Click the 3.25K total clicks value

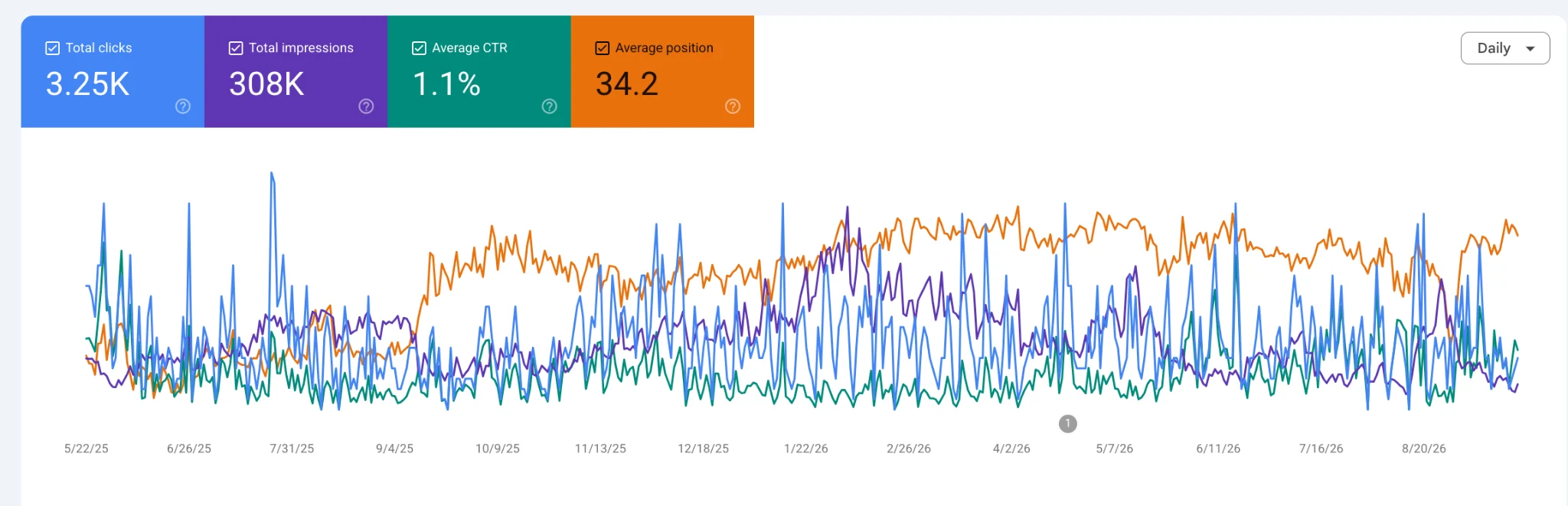pos(87,83)
